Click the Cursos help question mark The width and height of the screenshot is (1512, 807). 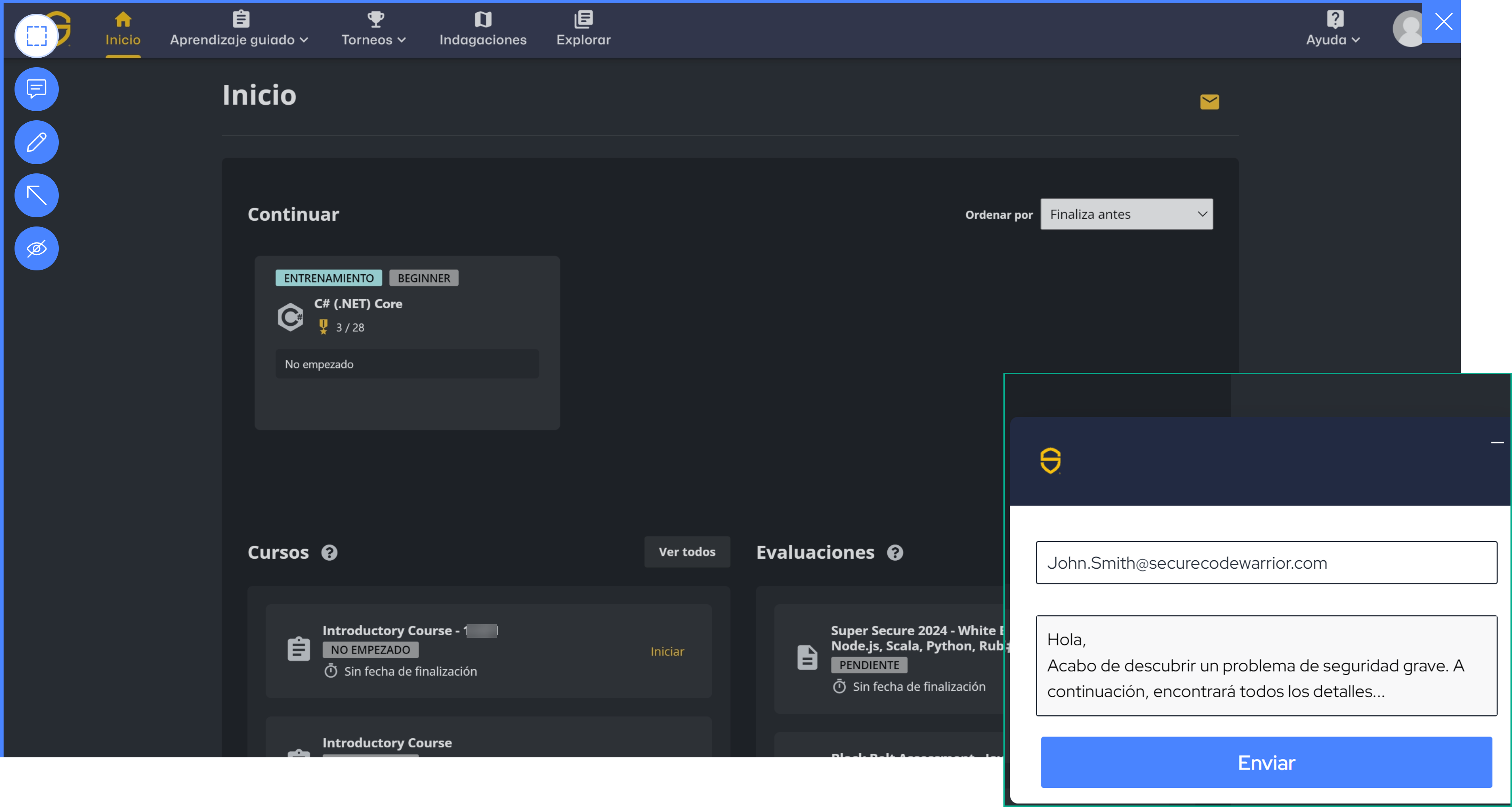point(329,552)
